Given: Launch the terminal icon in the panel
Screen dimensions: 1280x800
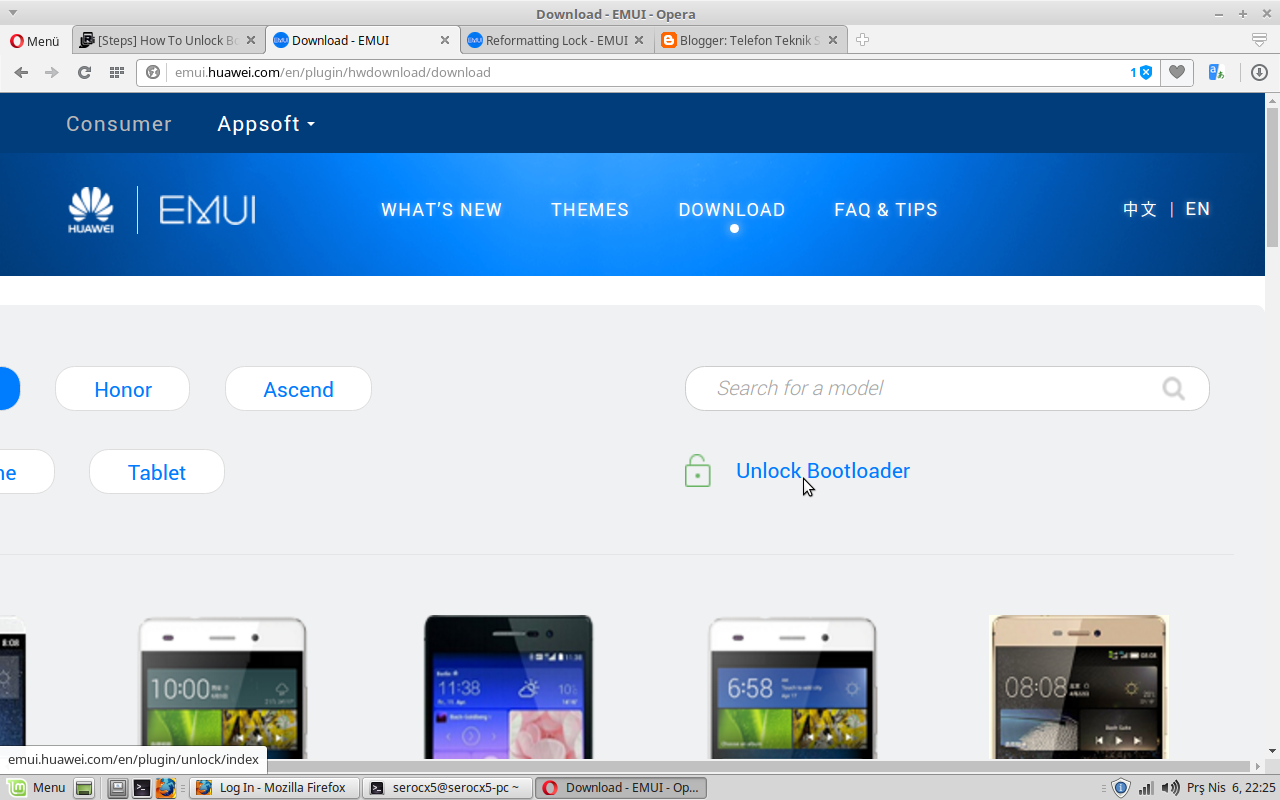Looking at the screenshot, I should [x=142, y=788].
